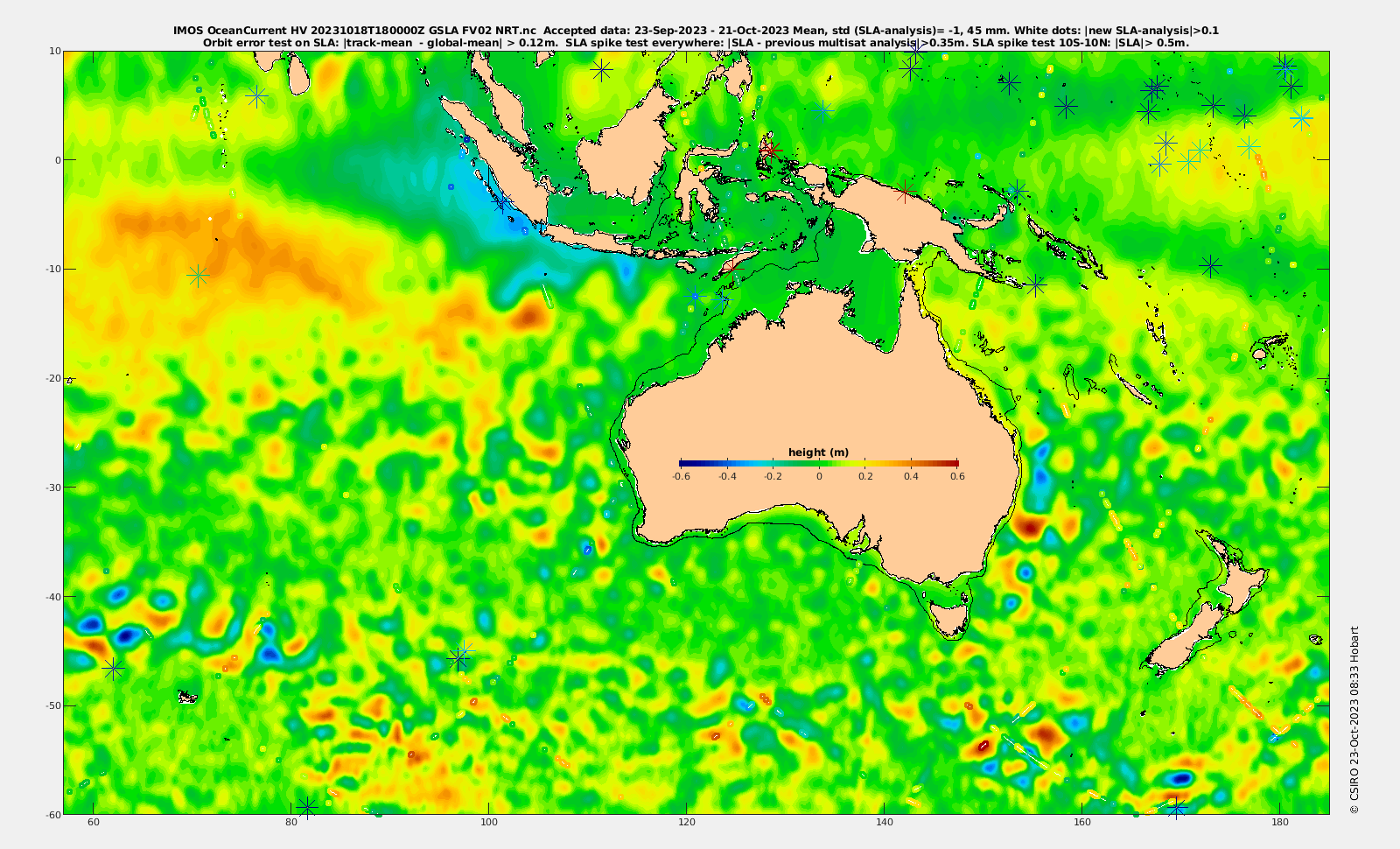Click the colorbar tick label "0.6"

(957, 477)
